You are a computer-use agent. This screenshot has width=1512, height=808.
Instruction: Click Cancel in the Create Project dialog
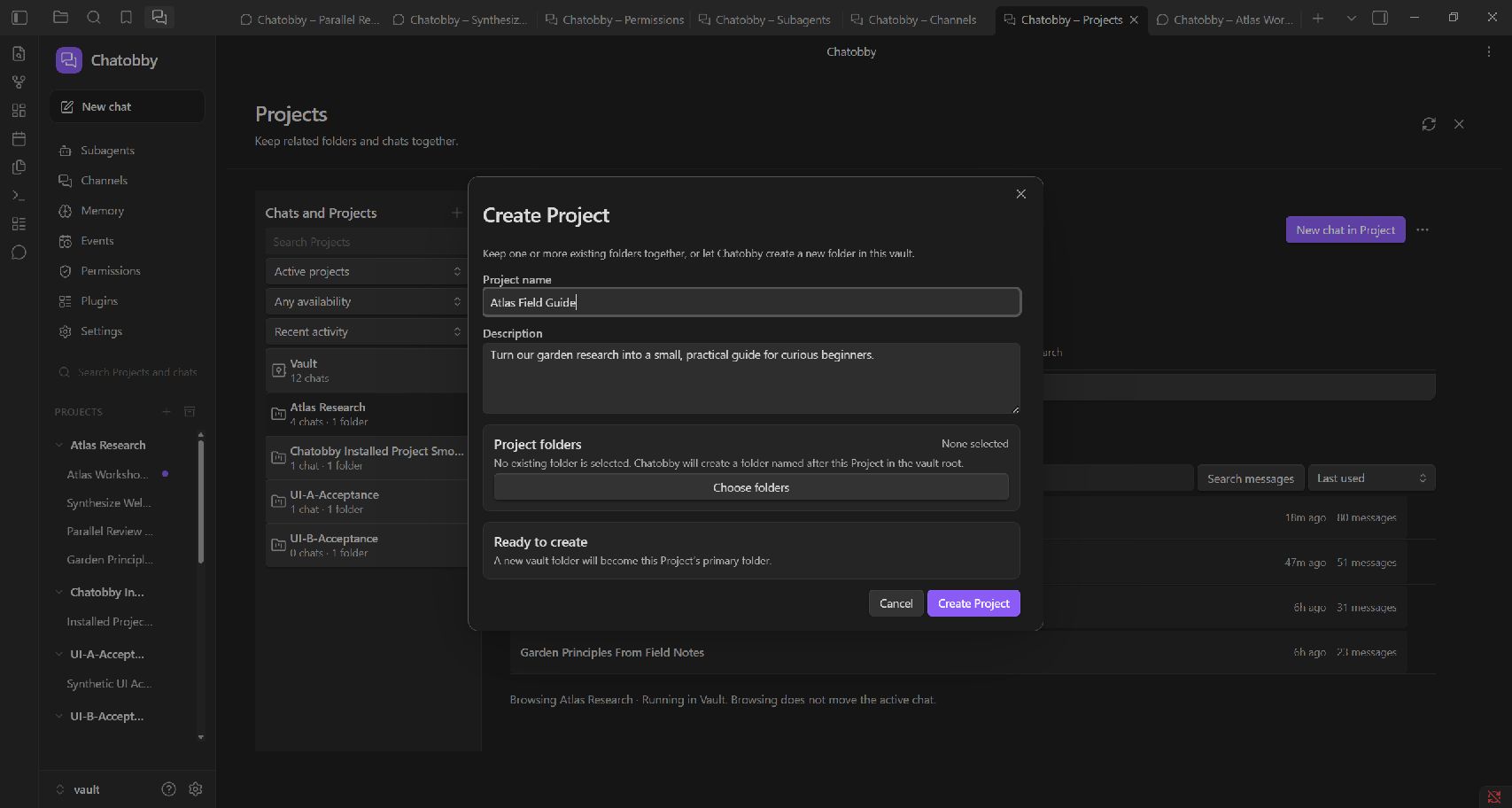(896, 603)
